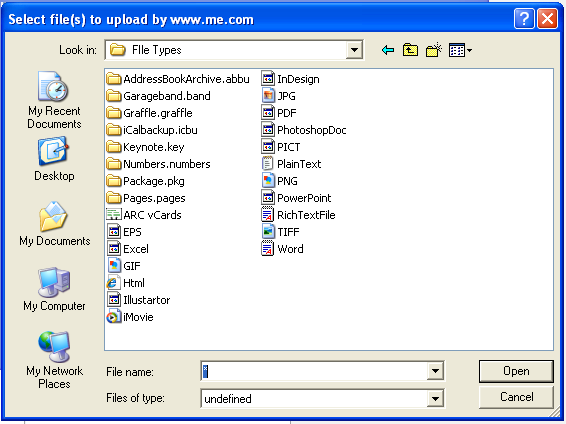
Task: Select the AddressBookArchive.abbu folder icon
Action: pos(114,79)
